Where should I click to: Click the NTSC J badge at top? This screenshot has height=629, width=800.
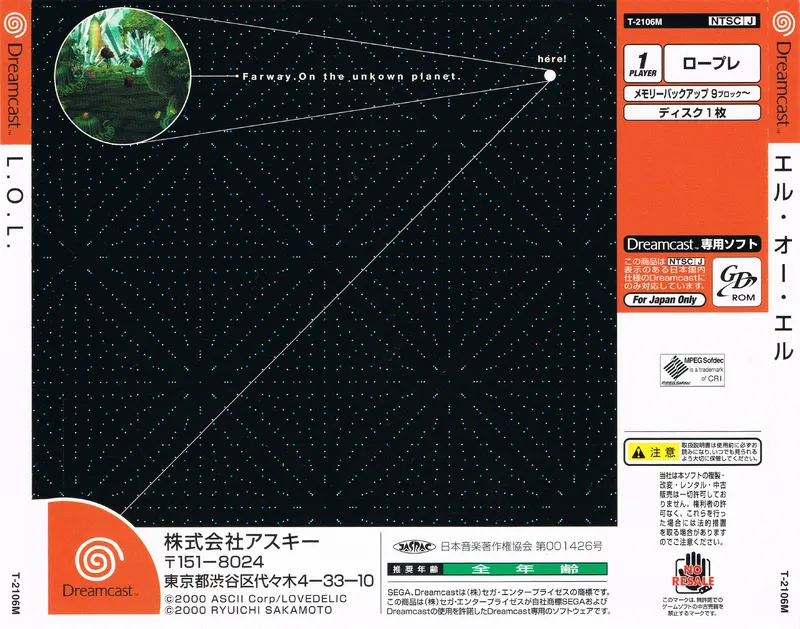(x=733, y=21)
